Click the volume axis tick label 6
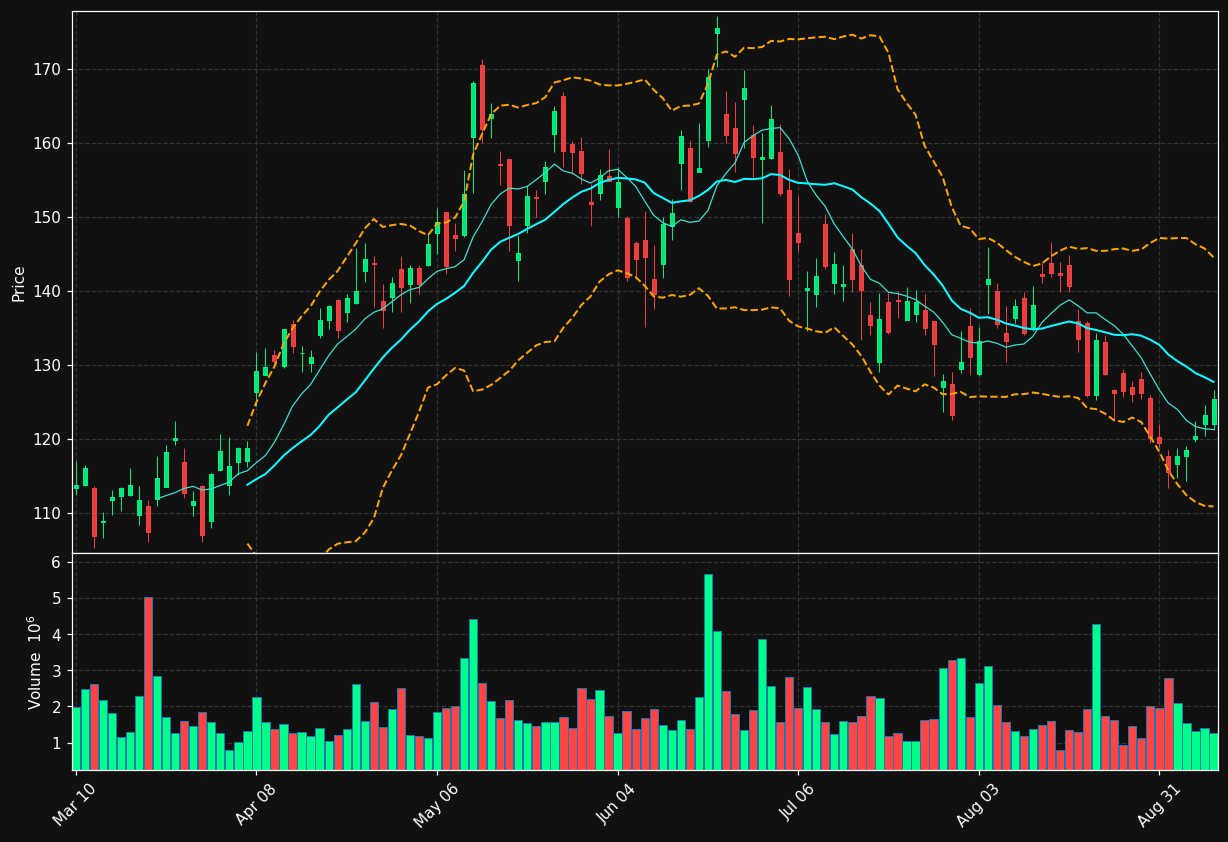 point(57,563)
